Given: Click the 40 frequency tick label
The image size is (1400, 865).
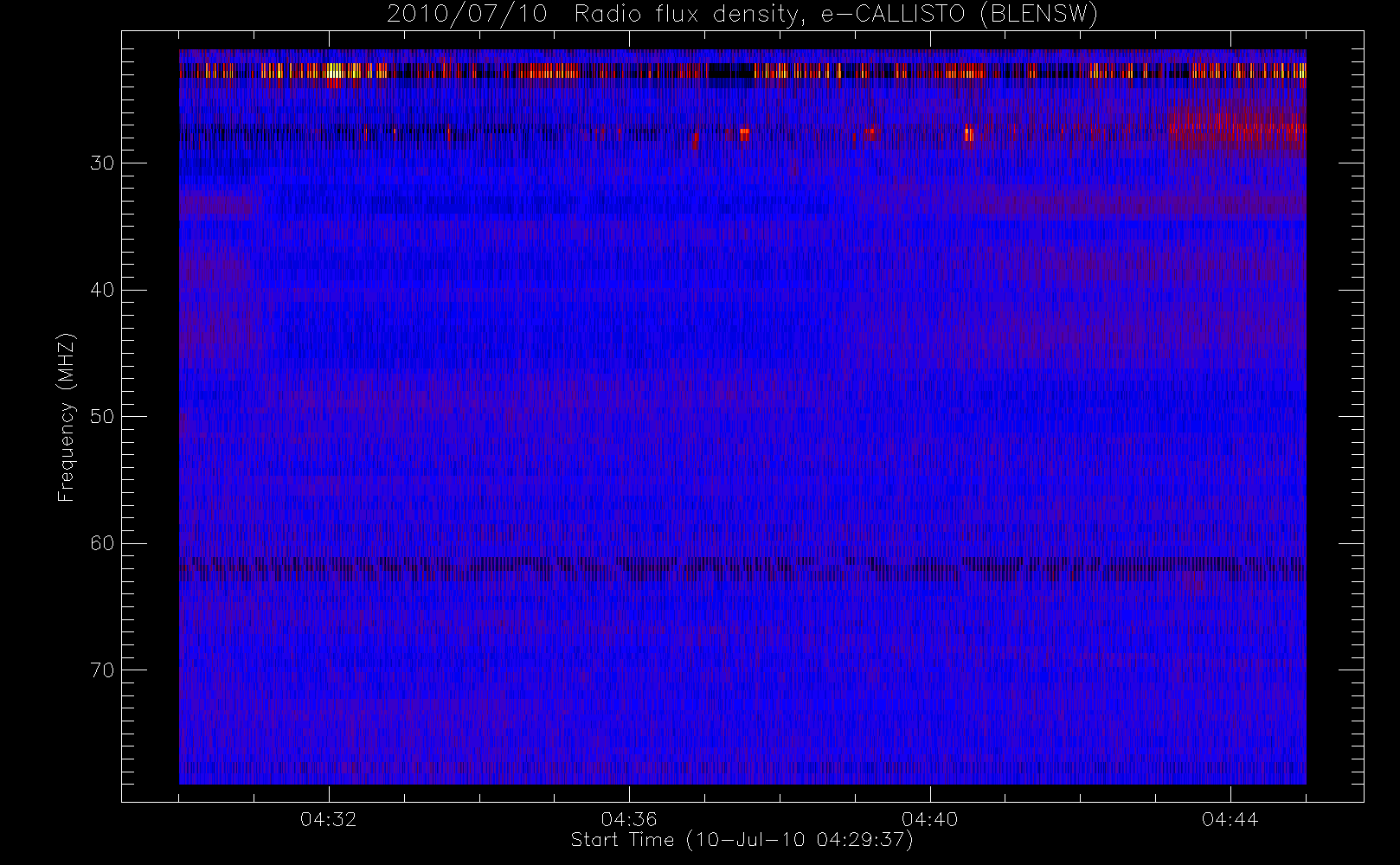Looking at the screenshot, I should pyautogui.click(x=102, y=290).
